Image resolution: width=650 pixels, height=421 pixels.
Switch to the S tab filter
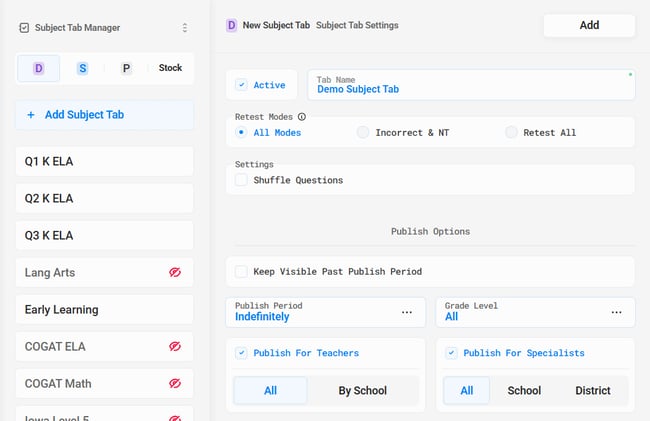83,68
